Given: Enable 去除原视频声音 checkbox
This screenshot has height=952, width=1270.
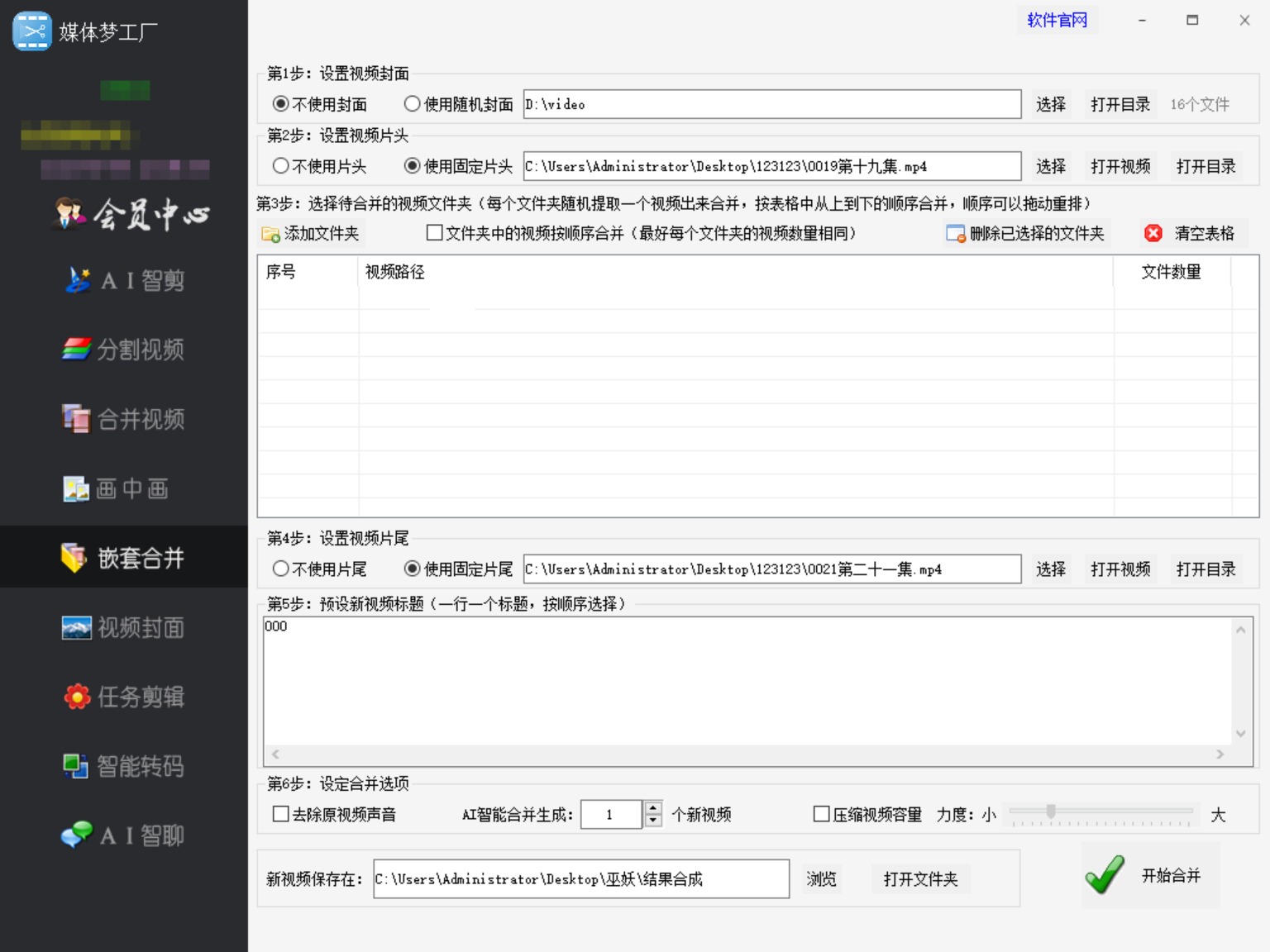Looking at the screenshot, I should (281, 814).
